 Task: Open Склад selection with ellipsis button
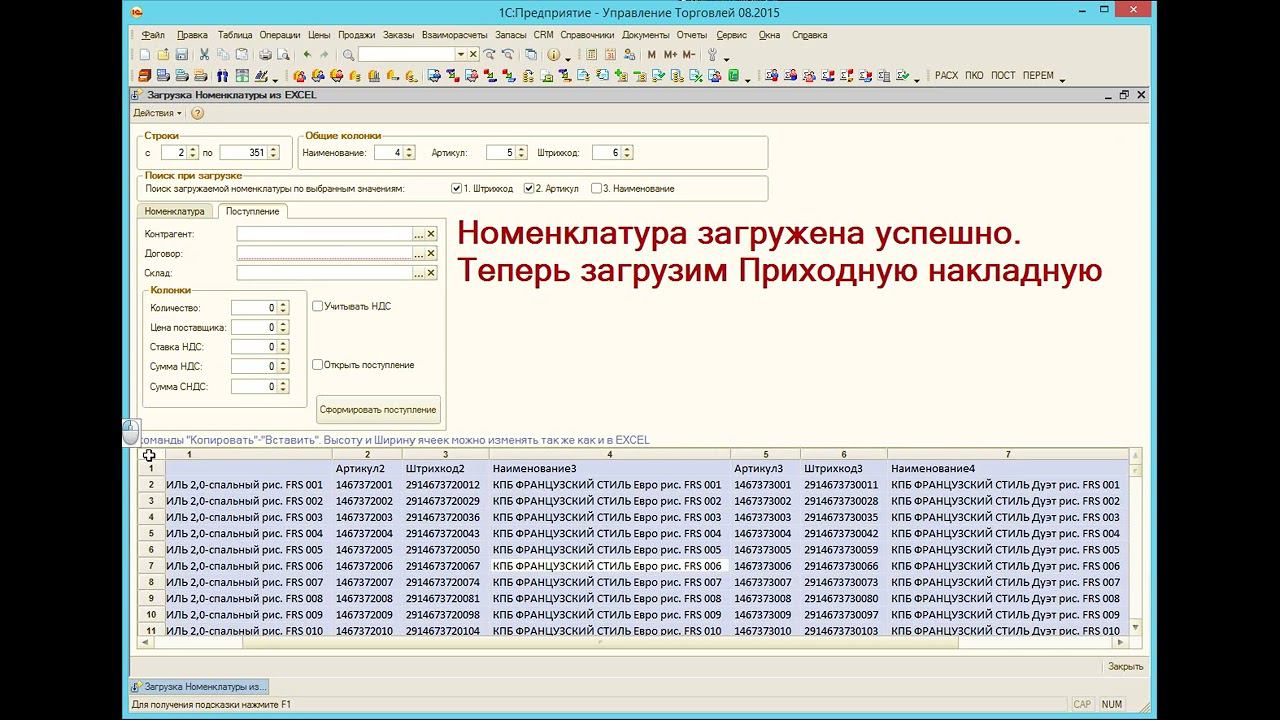click(418, 273)
